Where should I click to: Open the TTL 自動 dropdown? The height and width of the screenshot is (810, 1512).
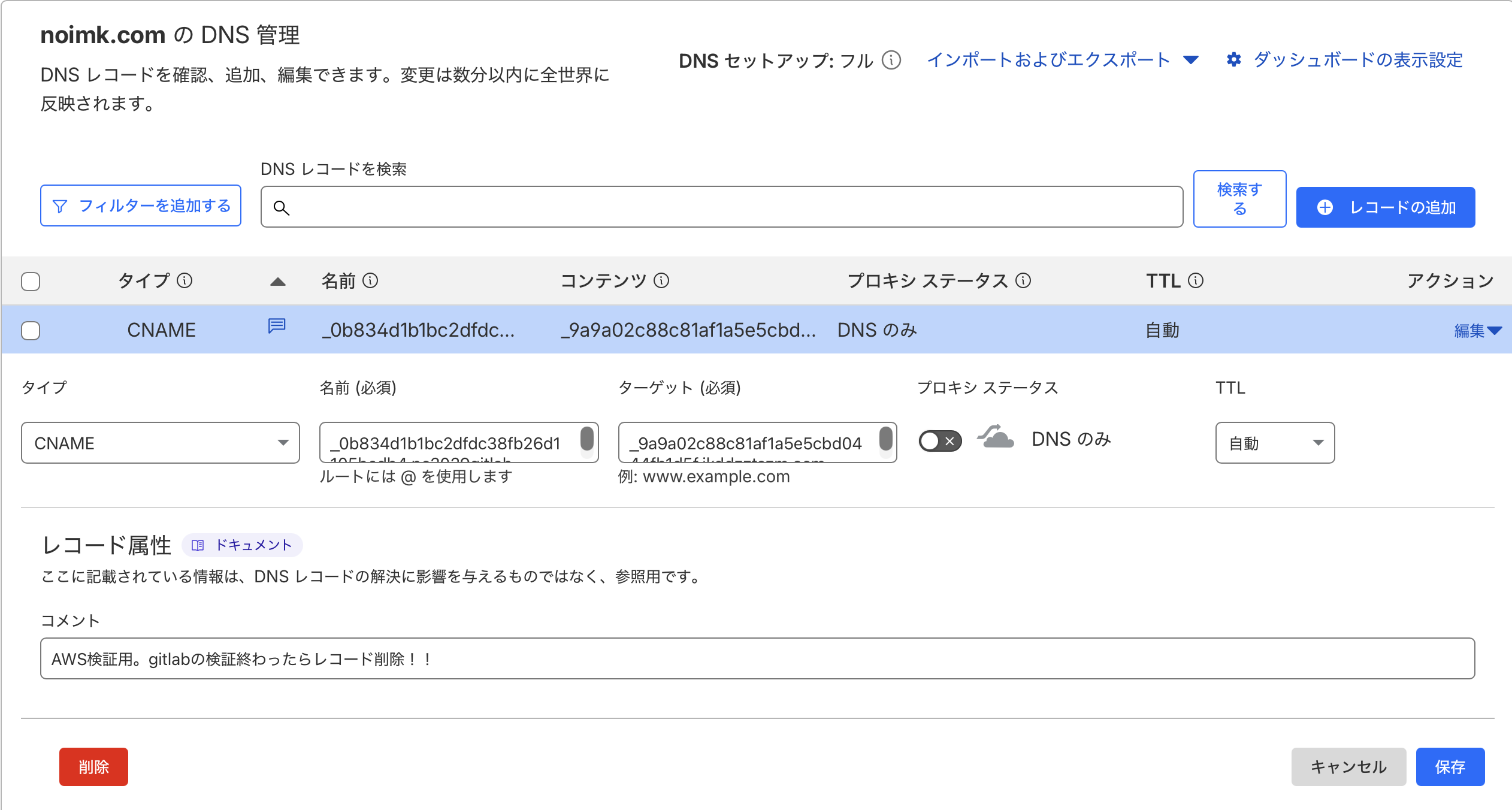click(1275, 443)
